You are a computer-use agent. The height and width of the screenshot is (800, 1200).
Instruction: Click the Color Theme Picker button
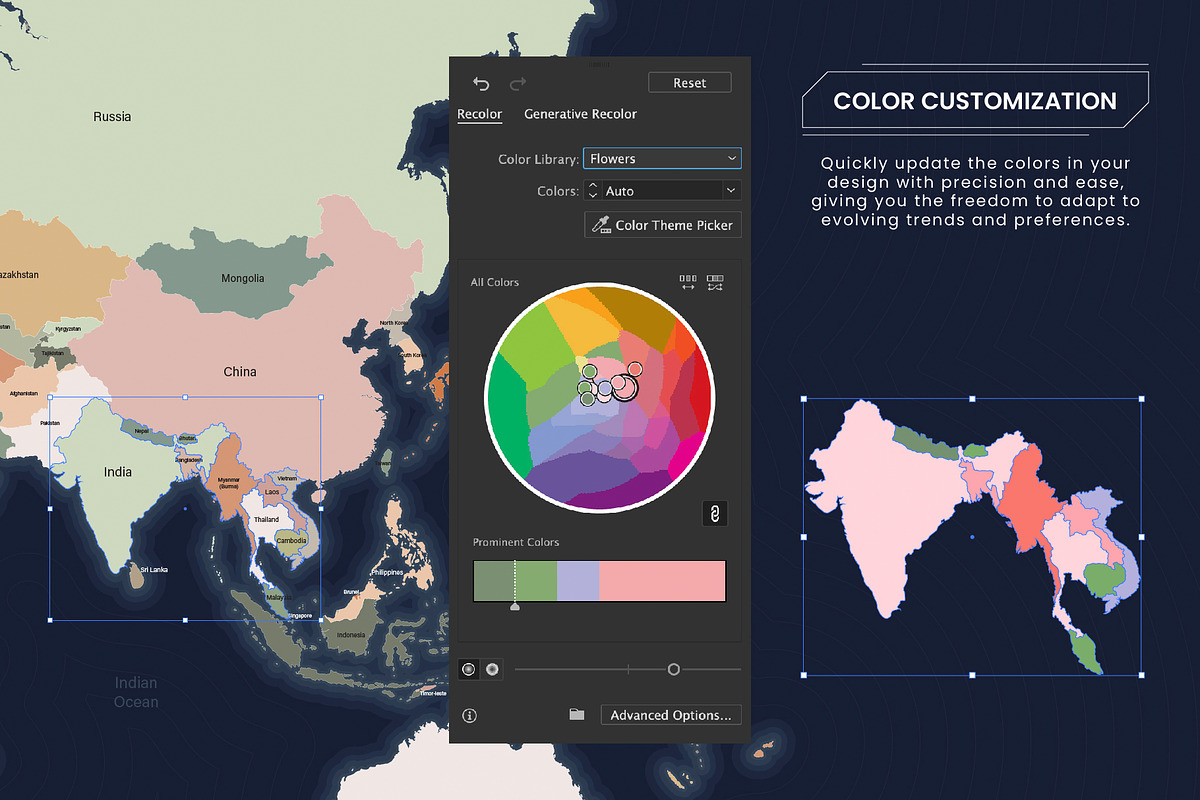[663, 225]
